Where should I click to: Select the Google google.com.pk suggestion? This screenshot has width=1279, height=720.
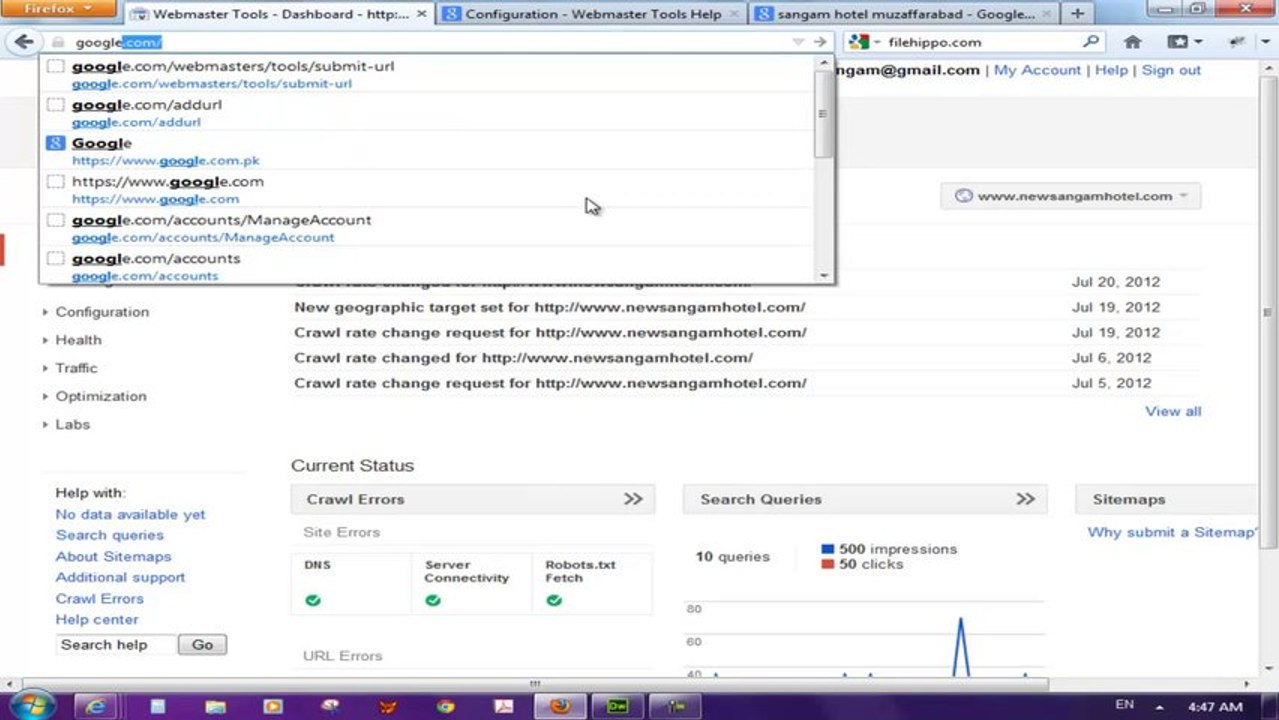point(428,151)
